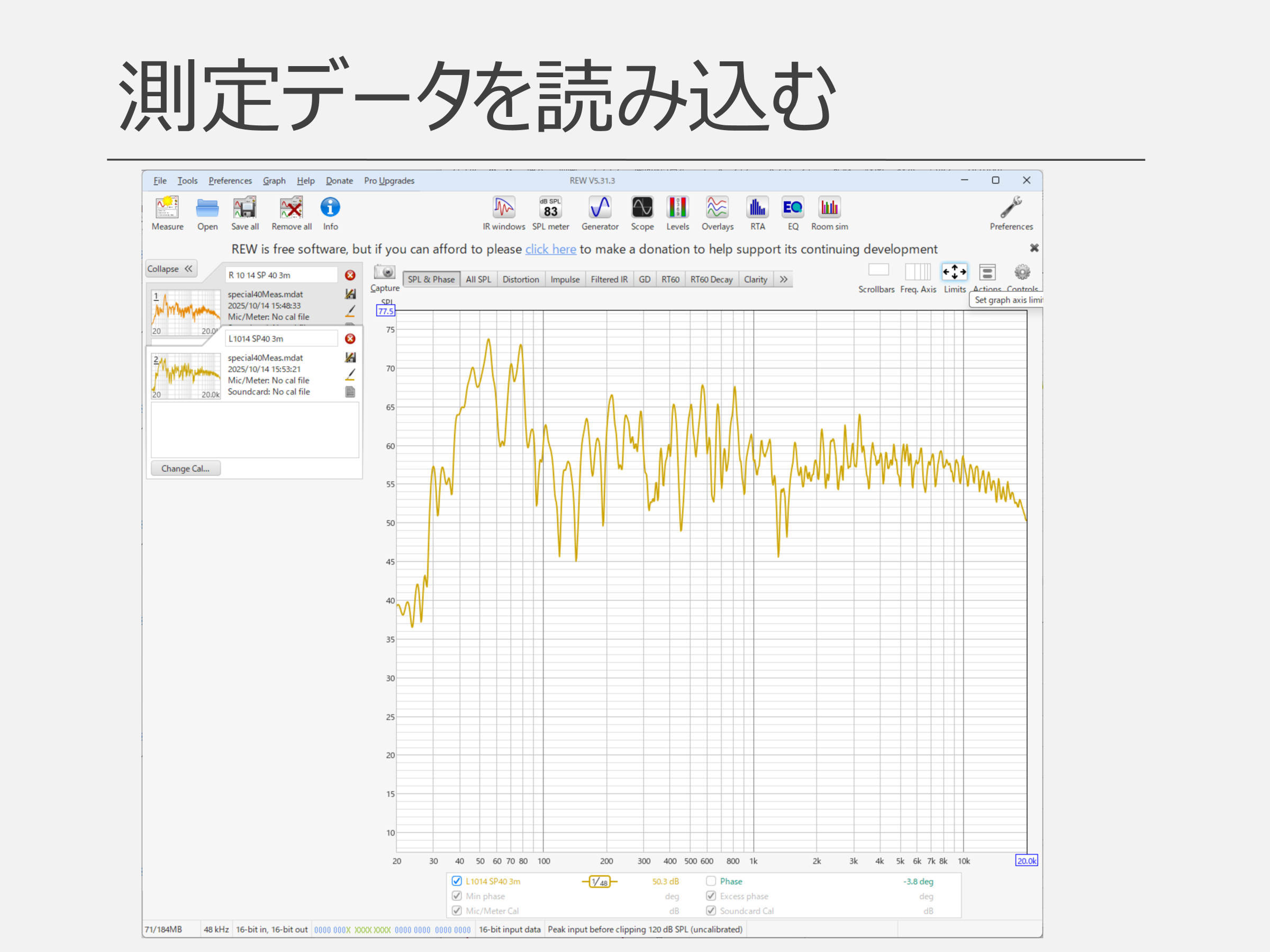The width and height of the screenshot is (1270, 952).
Task: Follow the 'click here' donation link
Action: tap(550, 249)
